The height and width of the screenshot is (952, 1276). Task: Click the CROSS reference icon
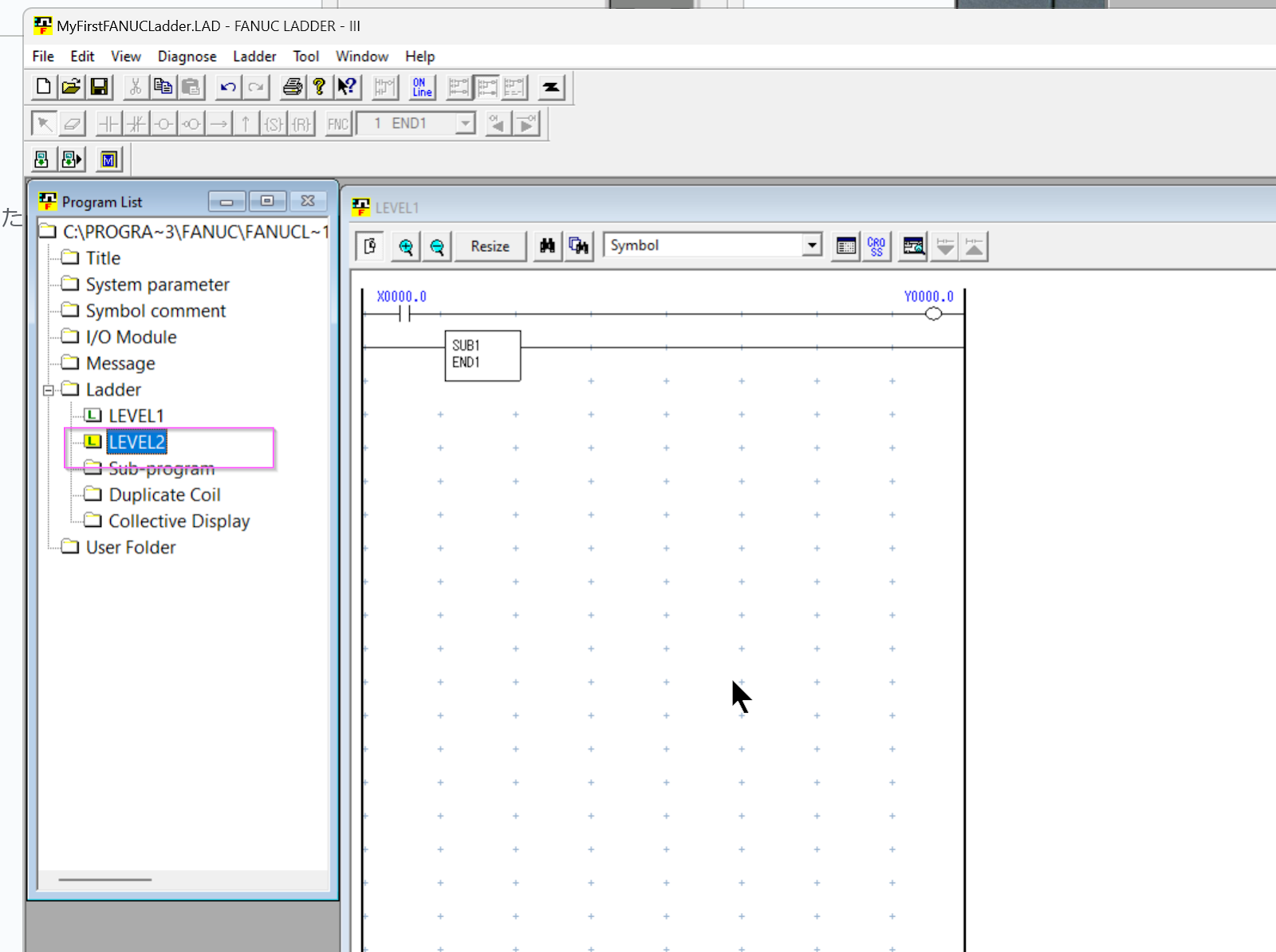pos(876,246)
